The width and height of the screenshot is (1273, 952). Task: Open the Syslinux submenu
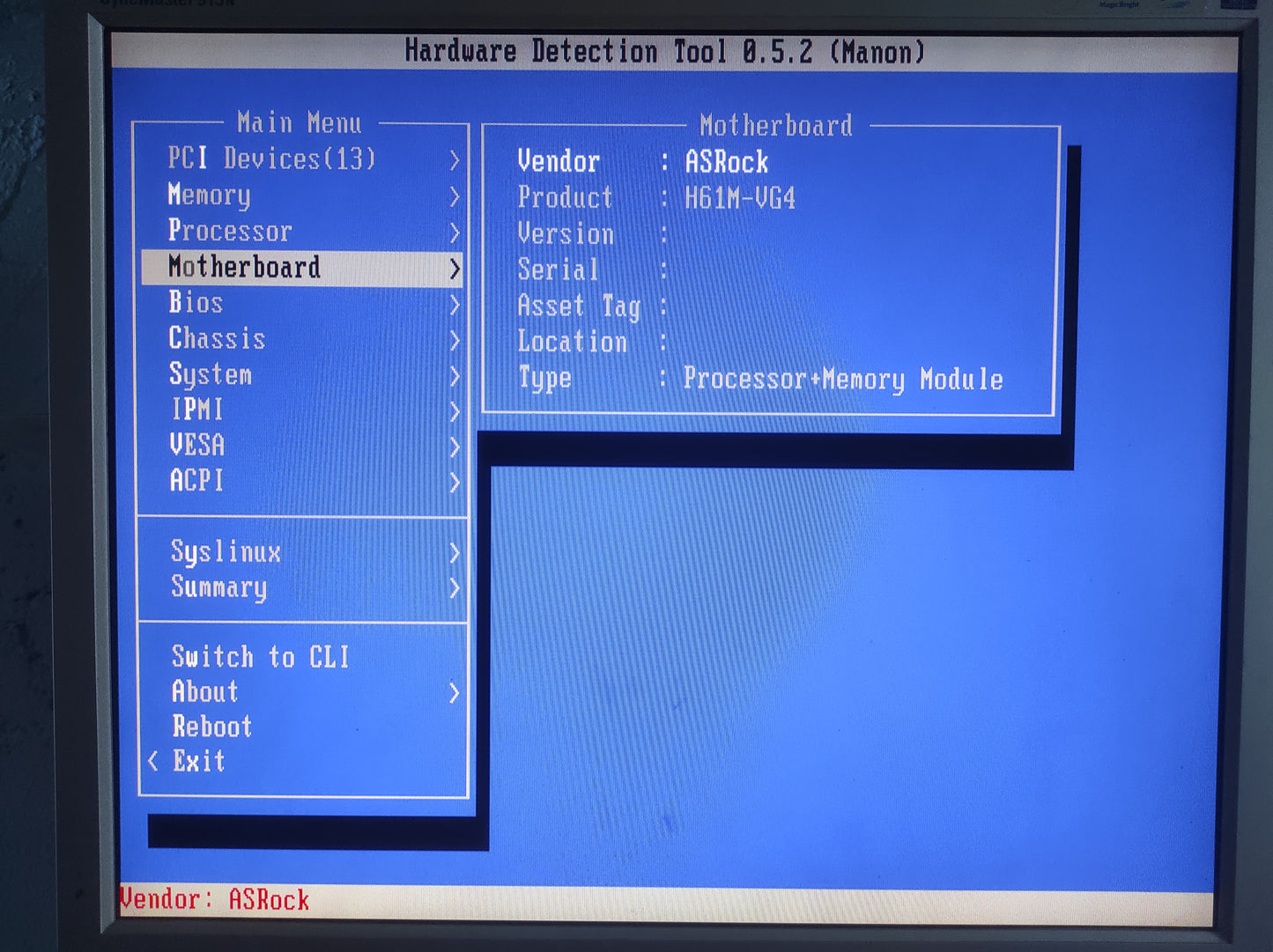226,552
